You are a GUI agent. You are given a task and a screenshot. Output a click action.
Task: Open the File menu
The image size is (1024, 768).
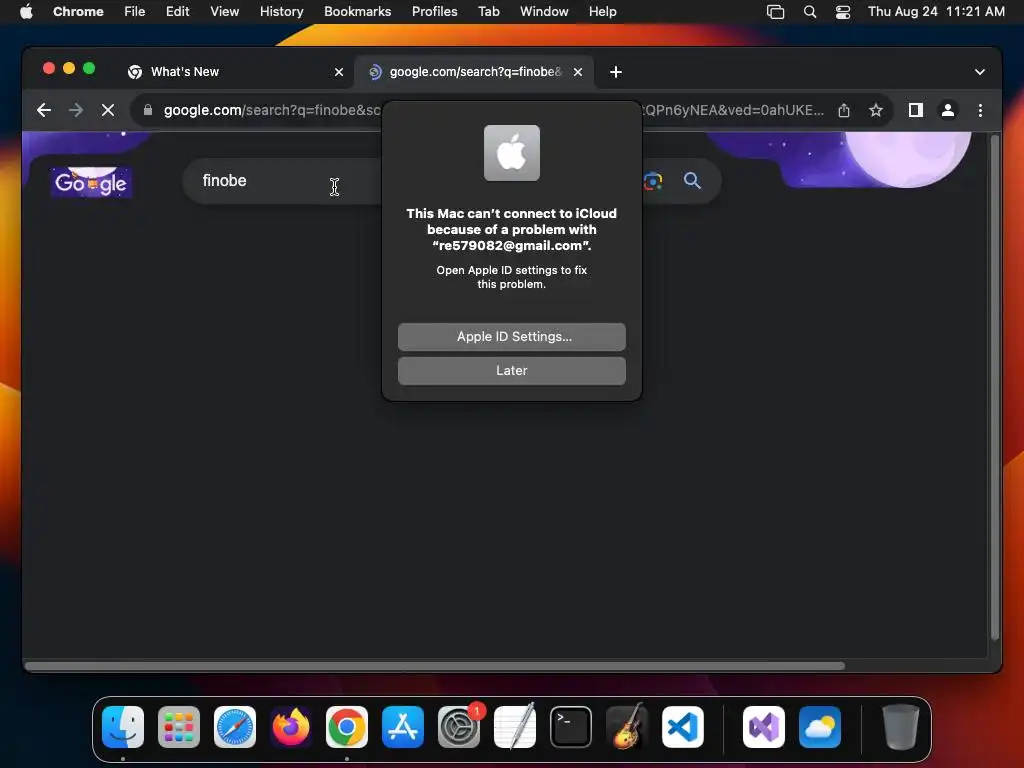point(135,11)
